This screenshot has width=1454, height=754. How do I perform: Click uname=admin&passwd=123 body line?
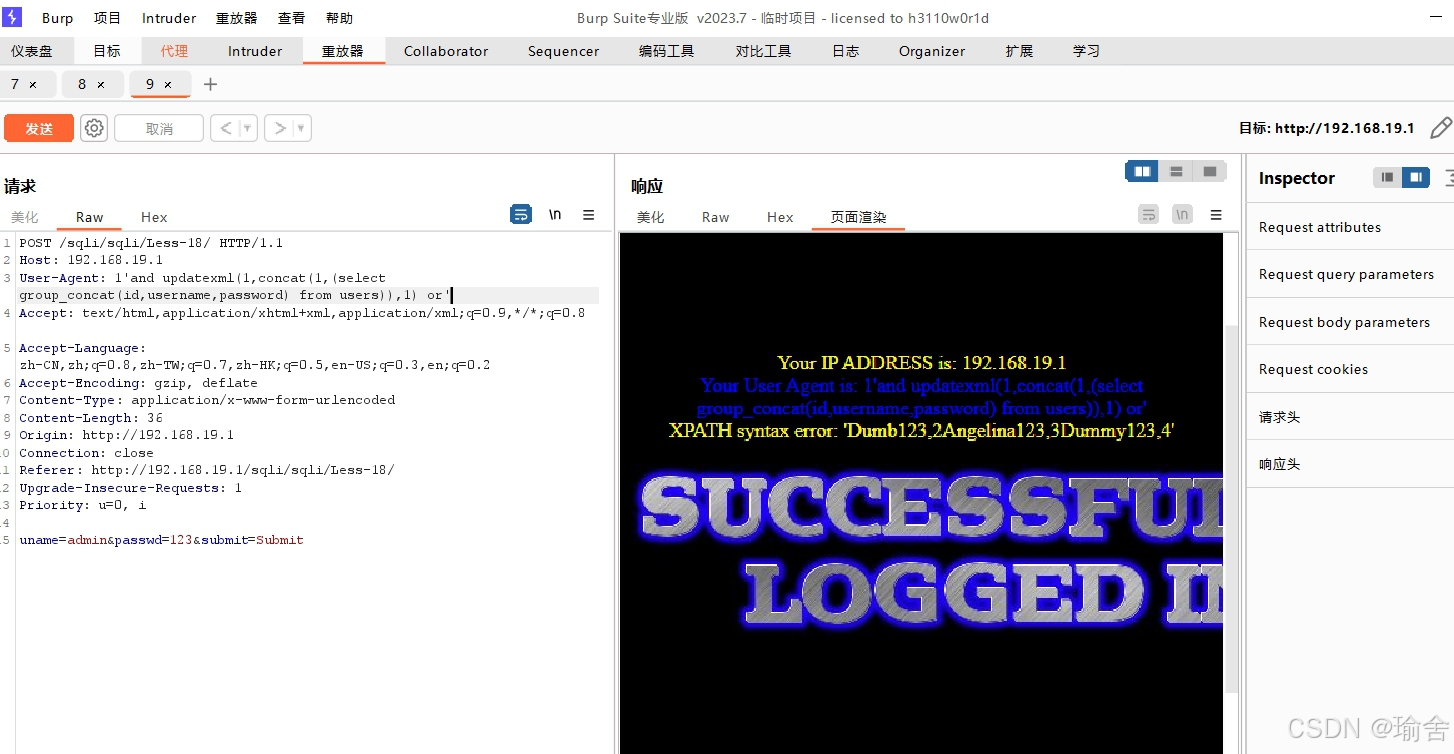click(x=161, y=540)
